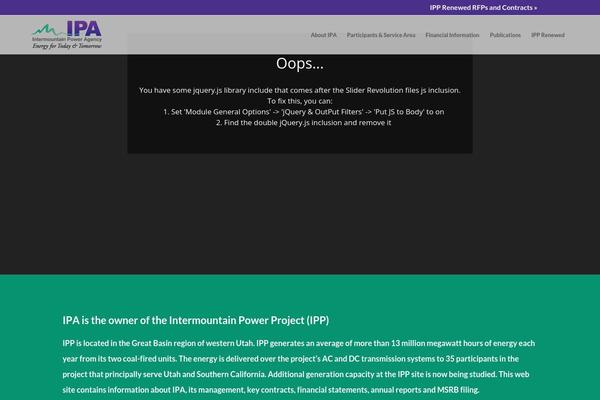
Task: Open the About IPA menu
Action: tap(324, 35)
